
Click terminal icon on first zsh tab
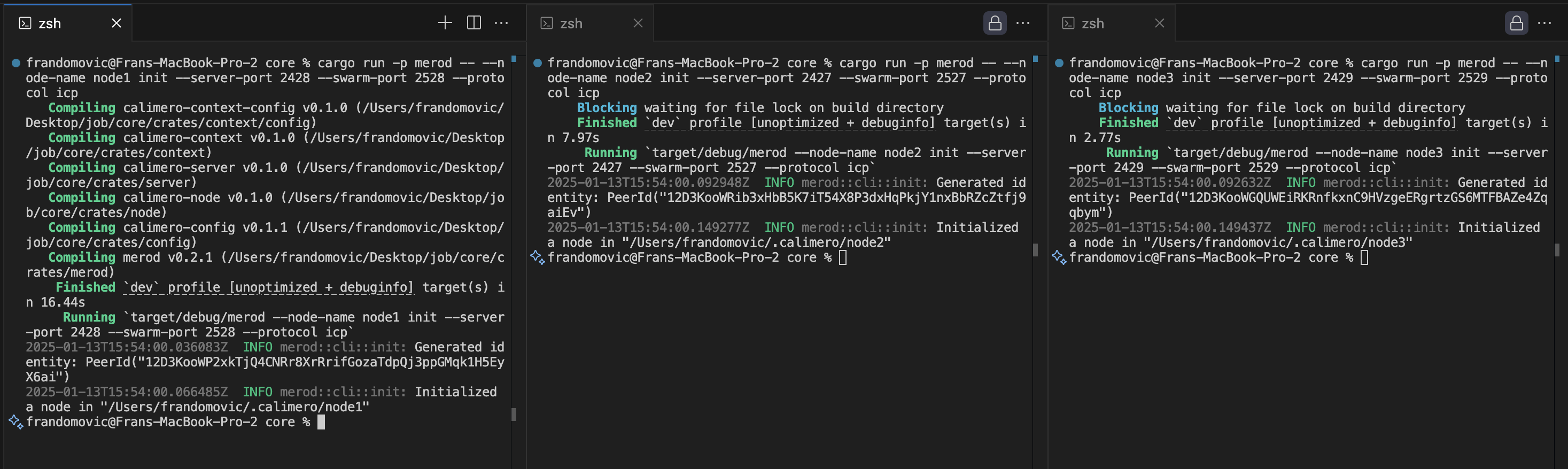pyautogui.click(x=25, y=23)
